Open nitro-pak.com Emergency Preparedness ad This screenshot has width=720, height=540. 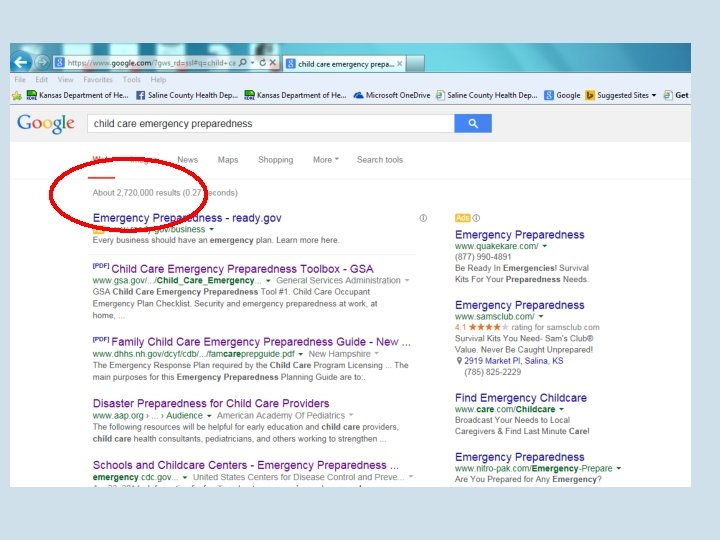(x=519, y=457)
